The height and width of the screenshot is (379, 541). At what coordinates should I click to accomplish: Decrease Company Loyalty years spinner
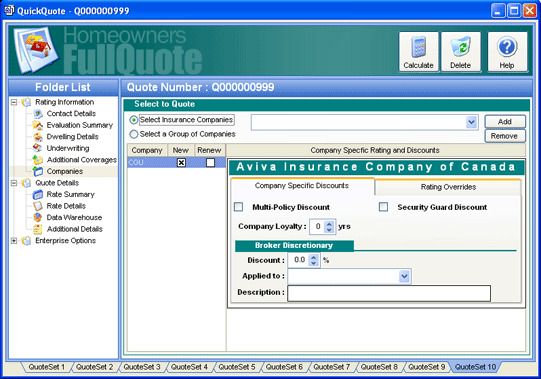[x=329, y=230]
